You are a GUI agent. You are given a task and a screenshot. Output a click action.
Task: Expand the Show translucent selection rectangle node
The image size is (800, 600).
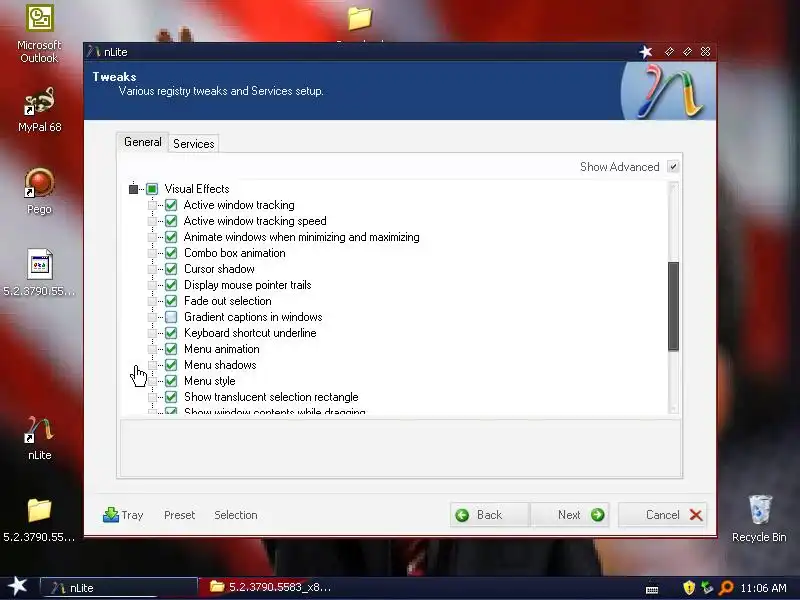[152, 397]
